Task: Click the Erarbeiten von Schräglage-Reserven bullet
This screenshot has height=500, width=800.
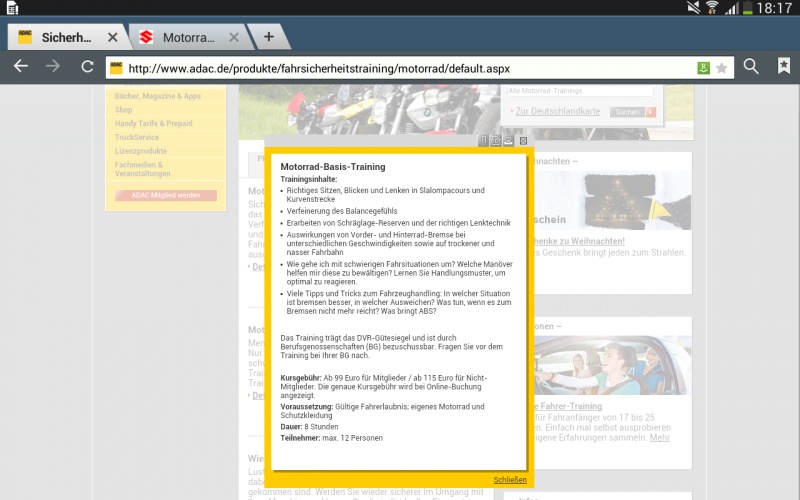Action: (398, 223)
